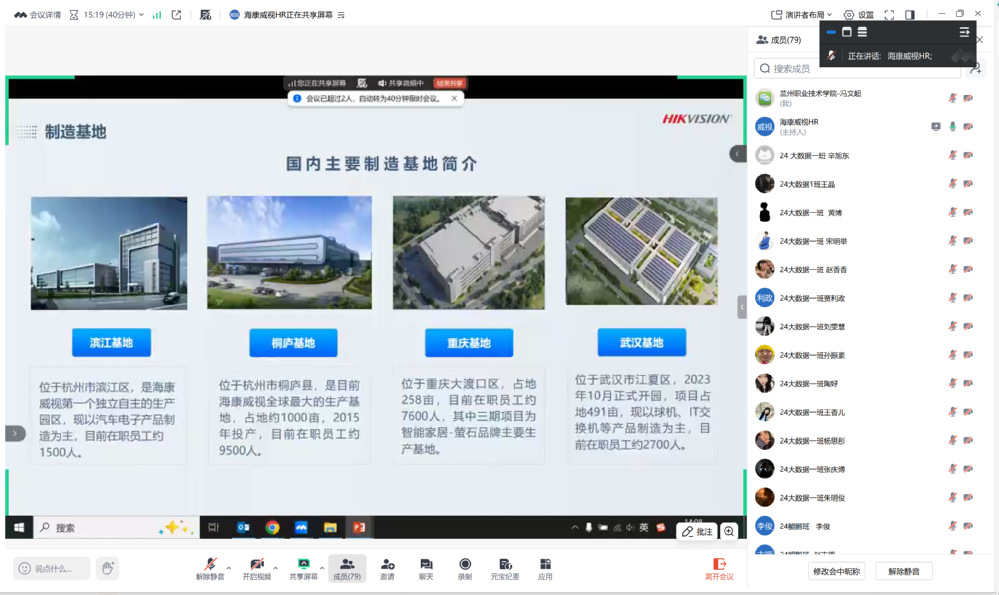Click the raise hand icon
The width and height of the screenshot is (999, 595).
pos(108,568)
